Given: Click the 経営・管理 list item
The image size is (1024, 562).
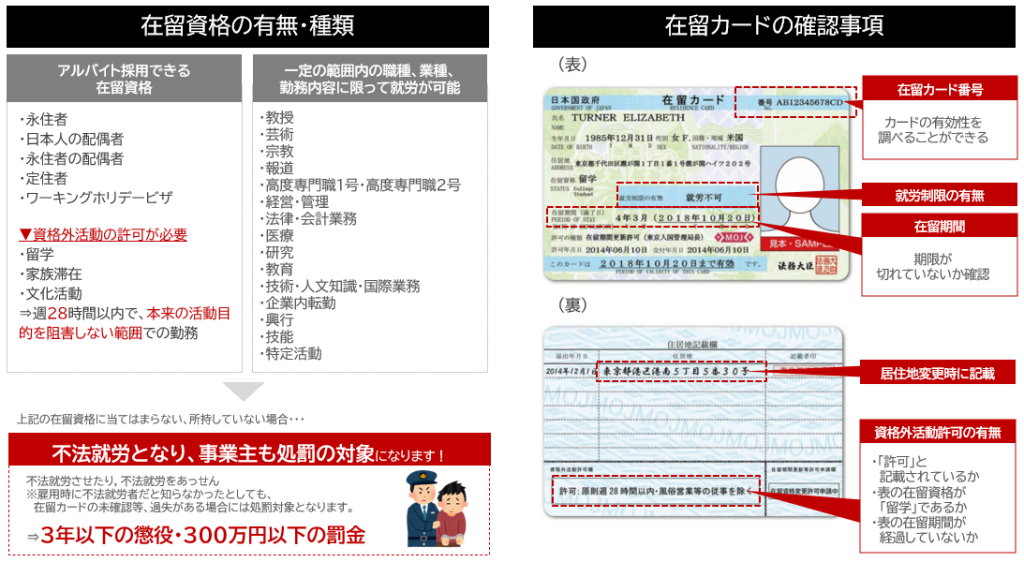Looking at the screenshot, I should (x=295, y=202).
